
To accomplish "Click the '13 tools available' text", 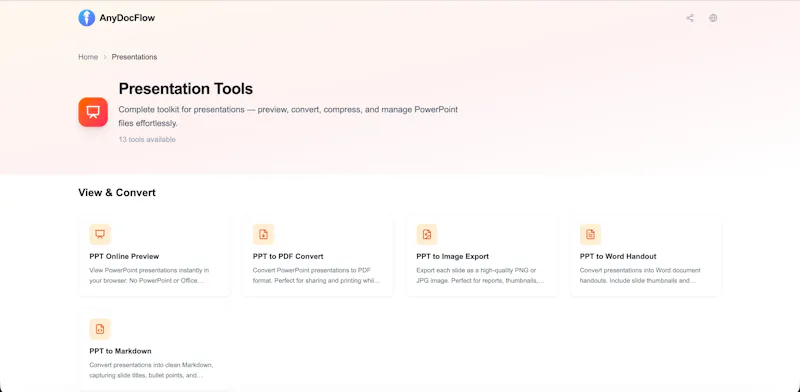I will (147, 139).
